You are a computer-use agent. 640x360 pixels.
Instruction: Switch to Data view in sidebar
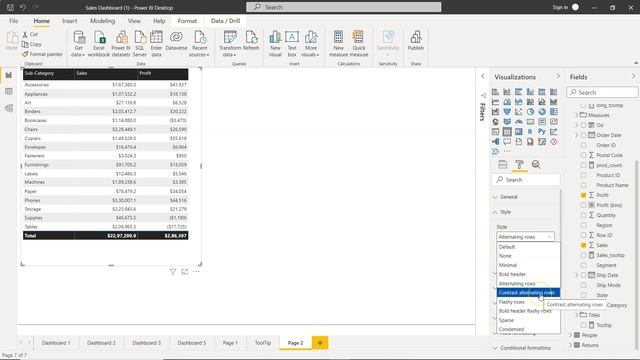click(x=9, y=91)
